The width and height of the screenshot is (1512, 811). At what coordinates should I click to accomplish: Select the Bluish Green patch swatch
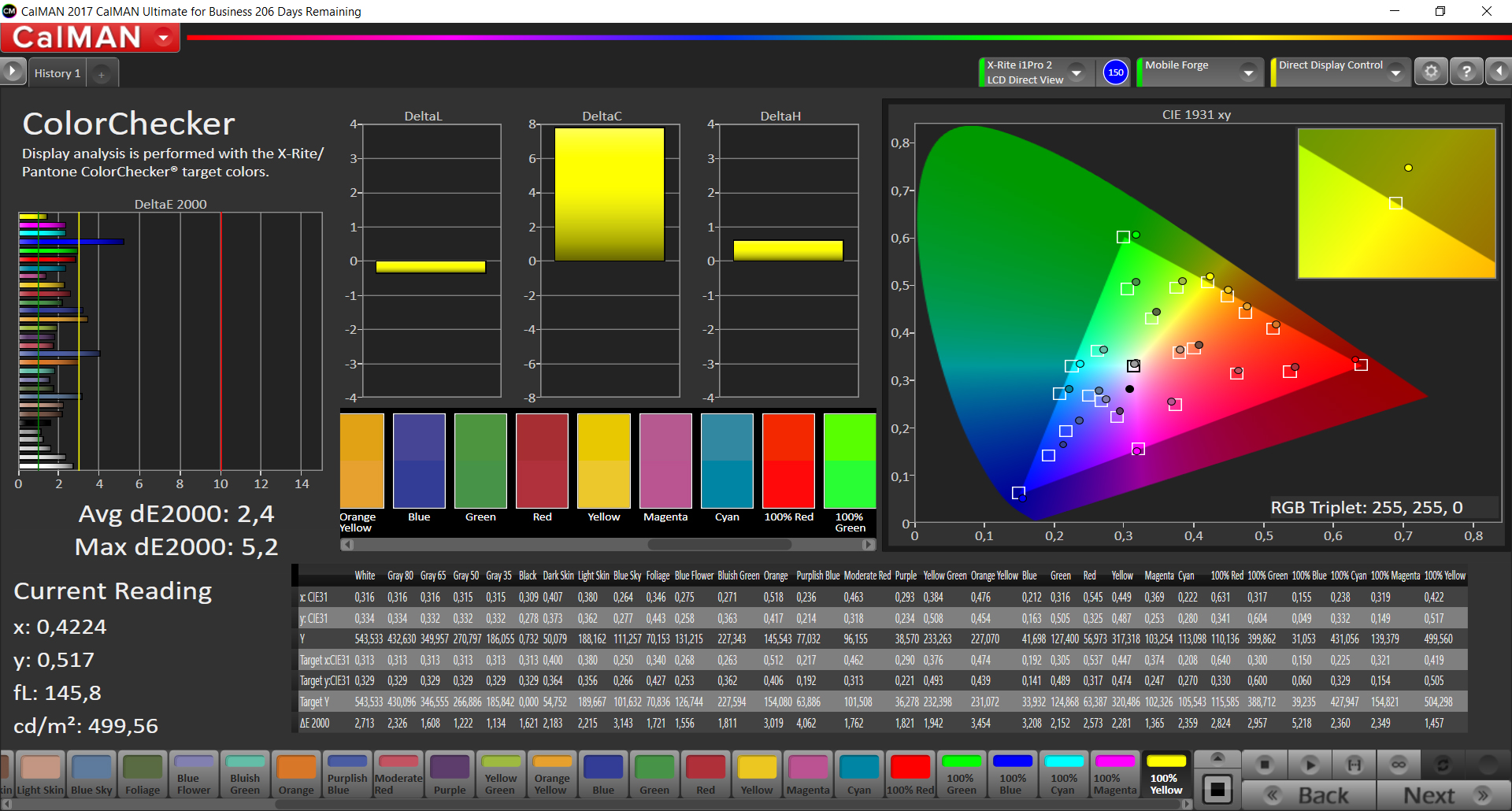tap(245, 774)
